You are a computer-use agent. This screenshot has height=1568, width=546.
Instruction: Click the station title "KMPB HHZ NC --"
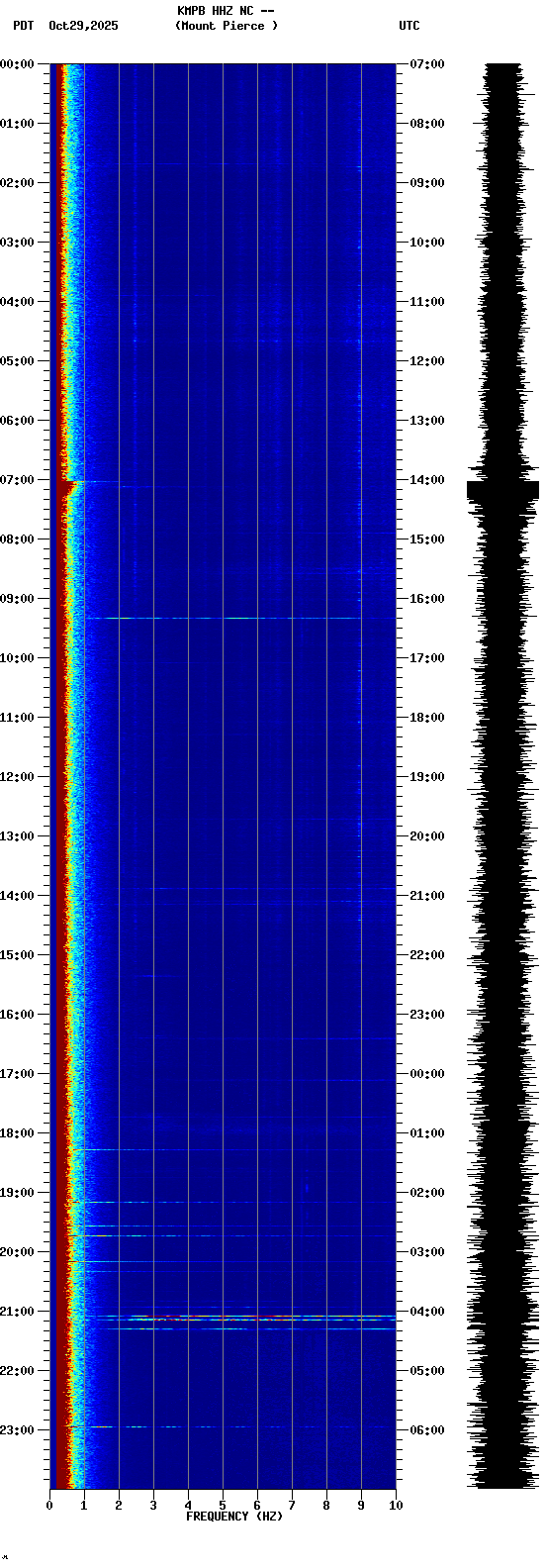[x=226, y=11]
